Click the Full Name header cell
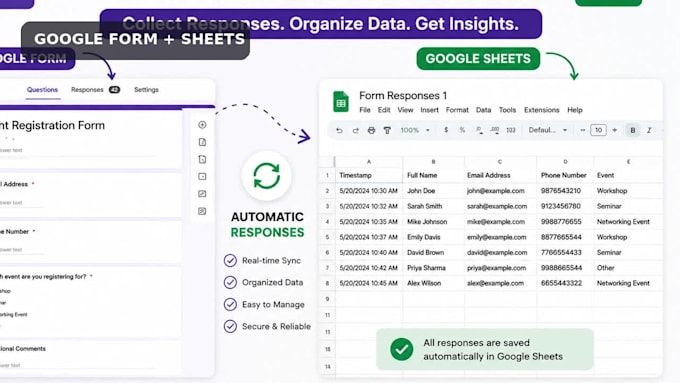680x383 pixels. click(x=433, y=175)
